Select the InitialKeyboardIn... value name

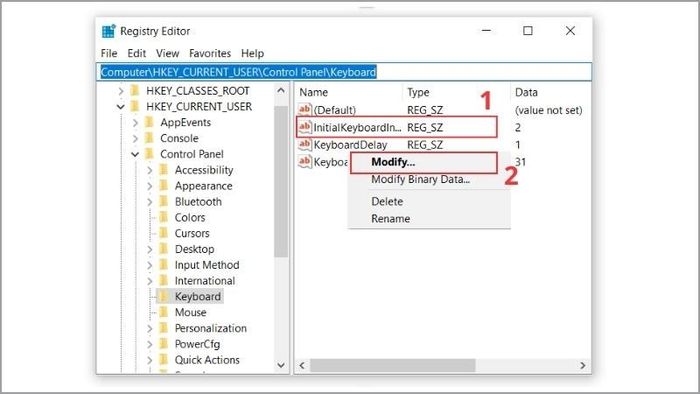[357, 128]
